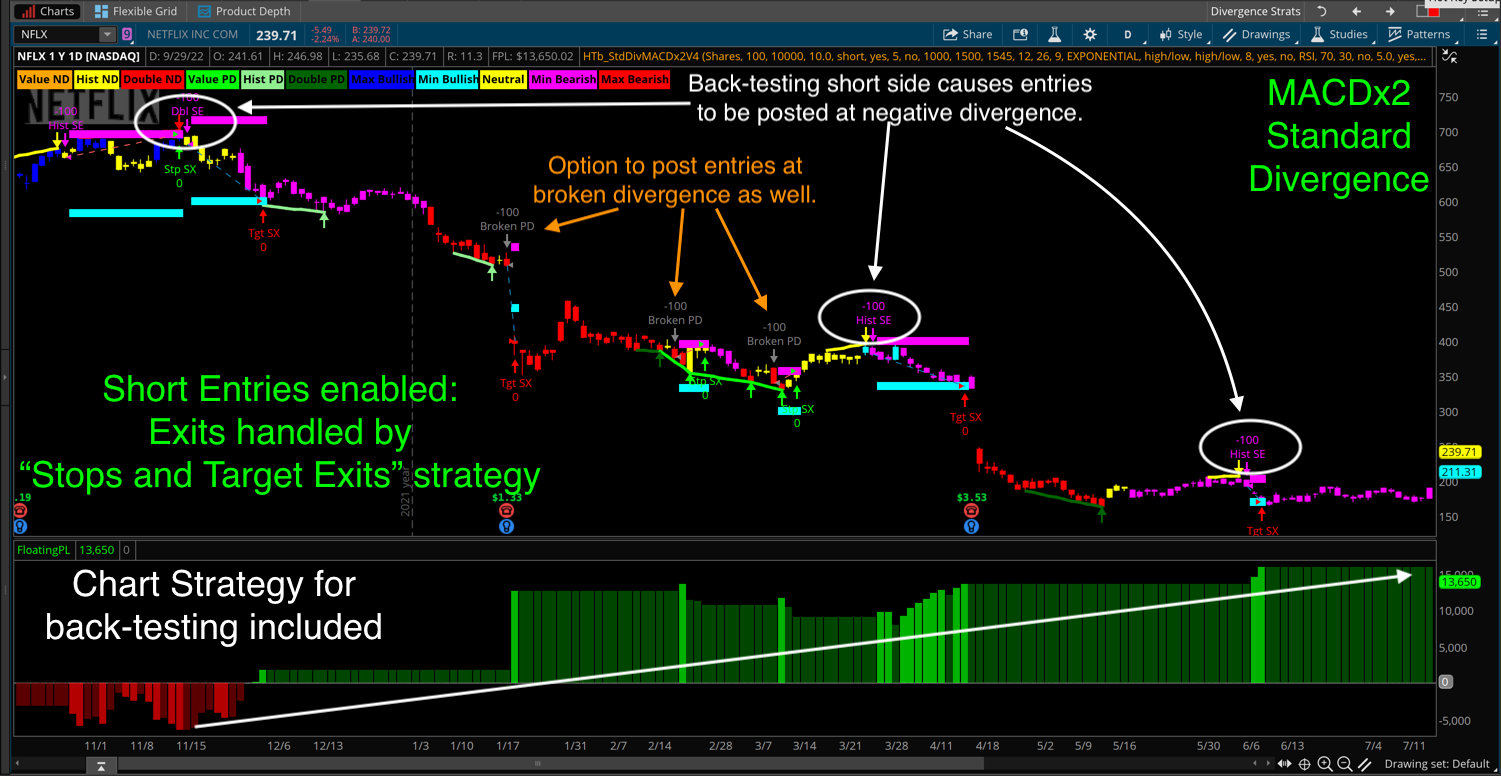Screen dimensions: 1501x776
Task: Open the Drawings menu
Action: pyautogui.click(x=1257, y=34)
